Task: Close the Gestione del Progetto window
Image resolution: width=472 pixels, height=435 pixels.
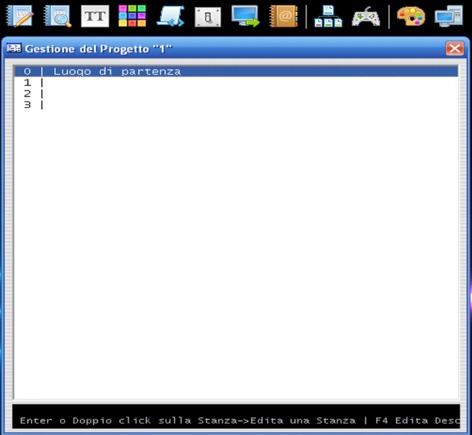Action: 455,49
